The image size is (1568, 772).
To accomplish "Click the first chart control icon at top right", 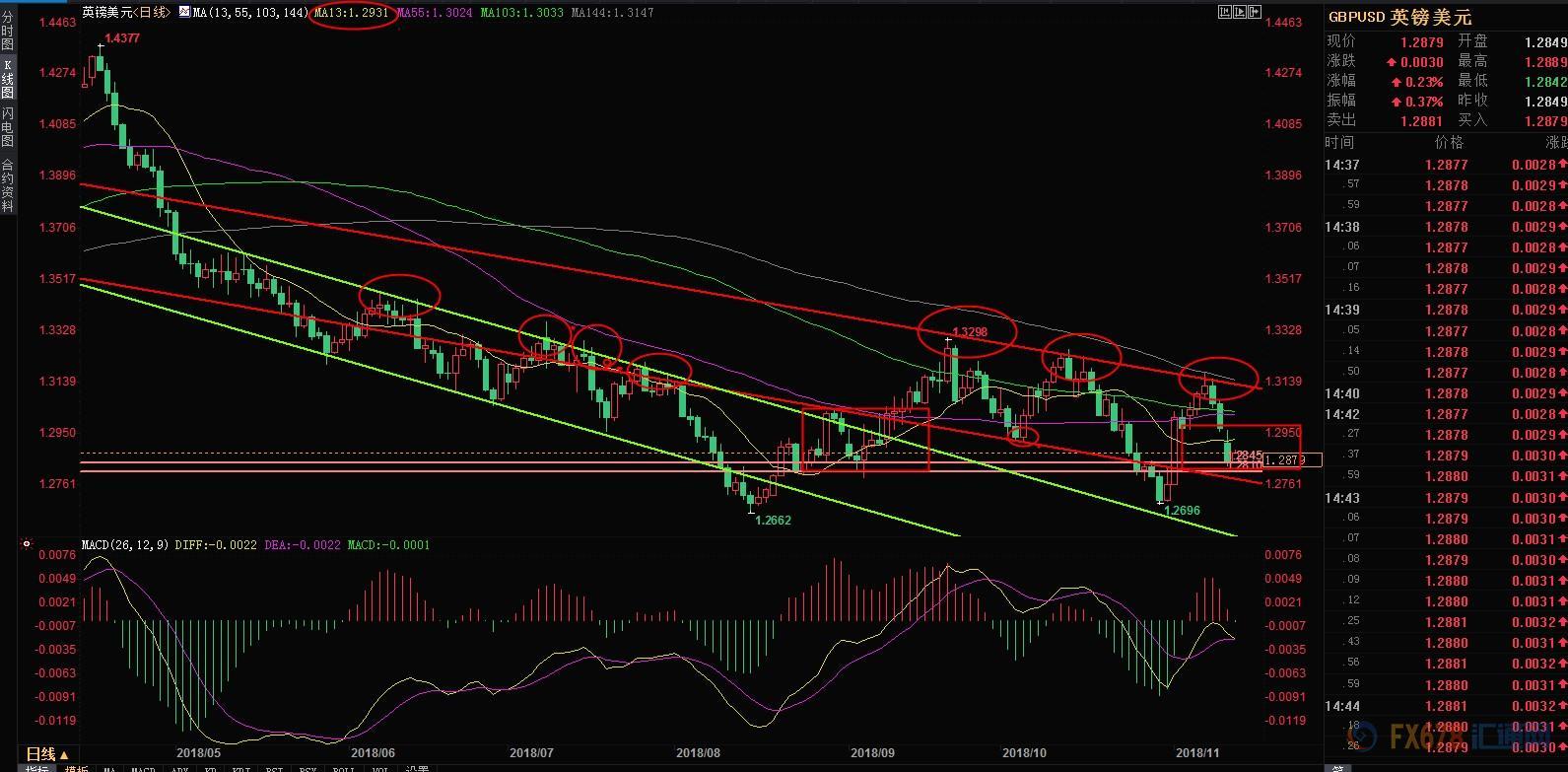I will coord(1224,12).
